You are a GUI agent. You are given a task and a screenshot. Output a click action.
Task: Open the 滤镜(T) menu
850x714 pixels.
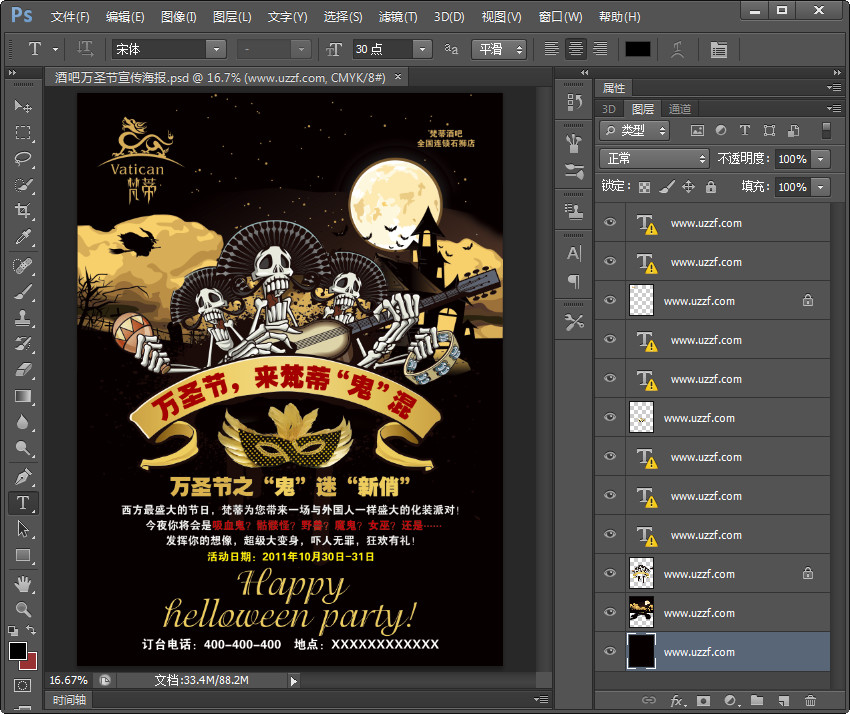(x=398, y=17)
